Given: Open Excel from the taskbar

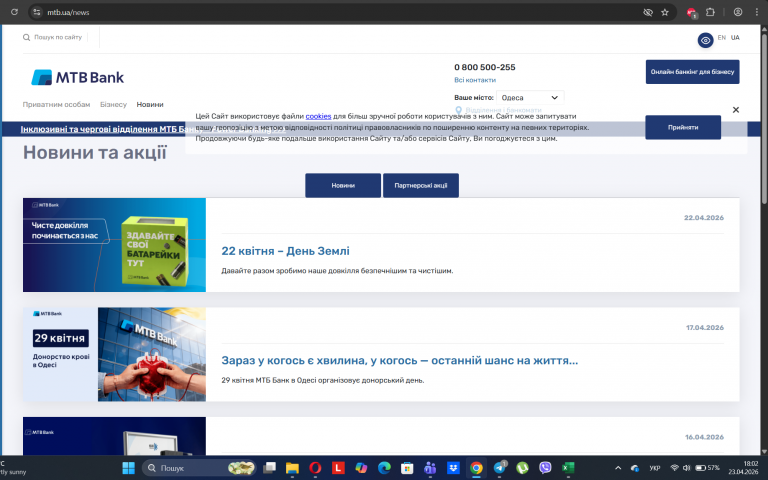Looking at the screenshot, I should 568,468.
